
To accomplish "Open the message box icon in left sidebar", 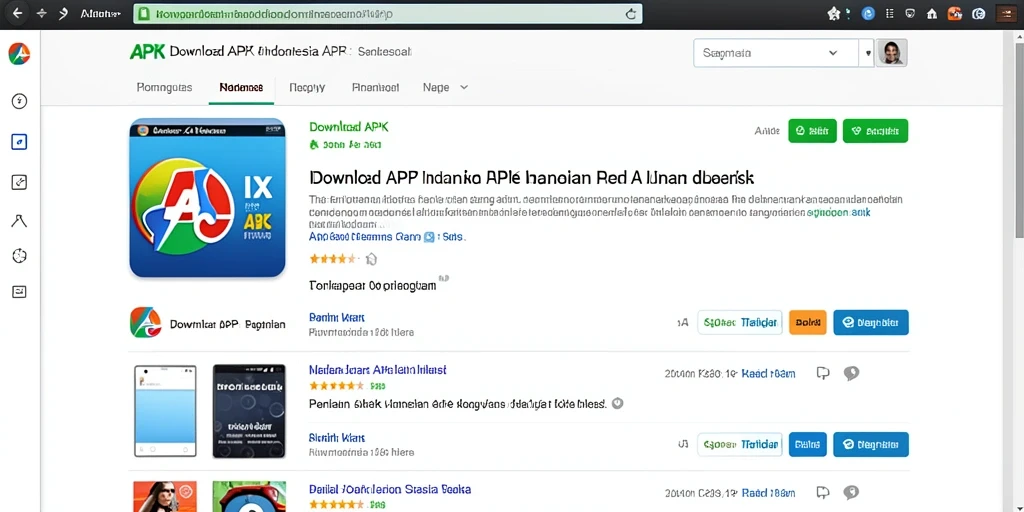I will tap(19, 291).
